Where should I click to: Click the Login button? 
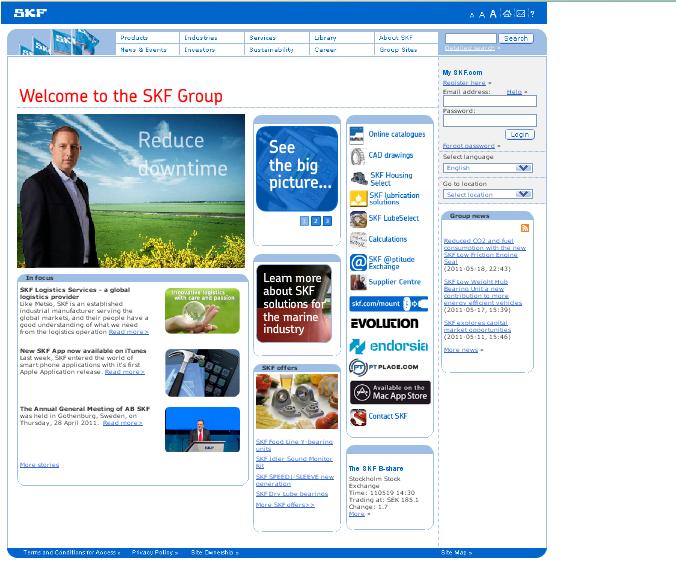click(x=520, y=135)
